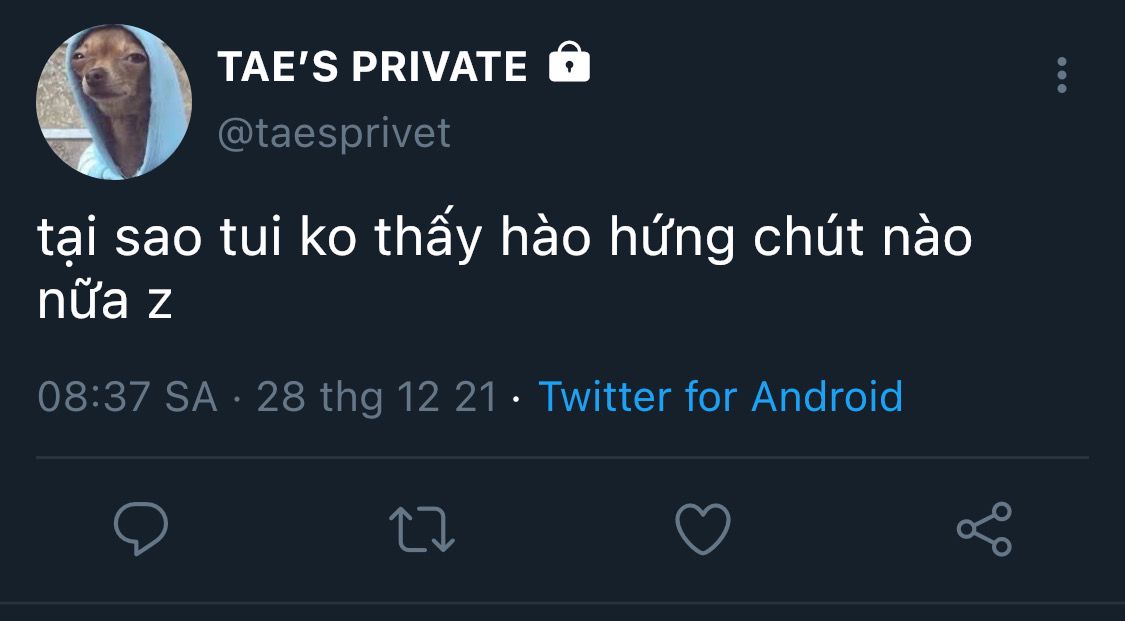The image size is (1125, 621).
Task: Open the TAE'S PRIVATE display name
Action: pos(372,67)
